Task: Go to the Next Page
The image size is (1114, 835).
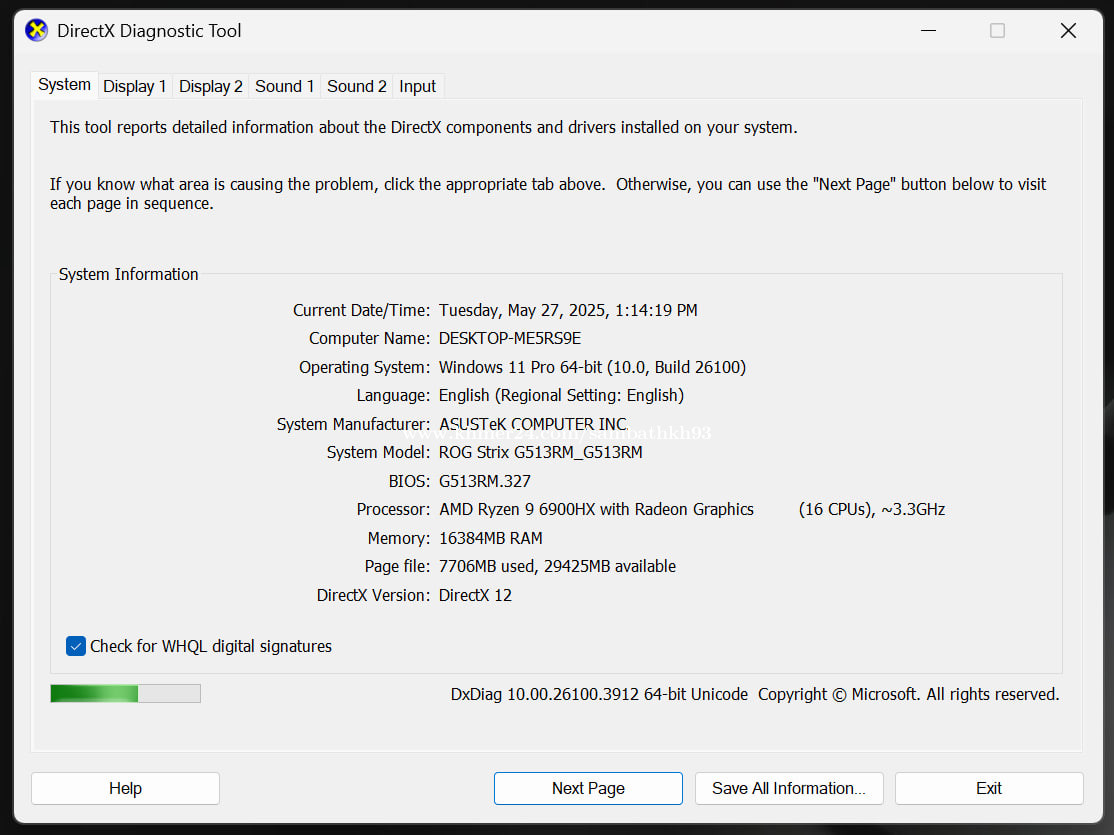Action: (x=588, y=788)
